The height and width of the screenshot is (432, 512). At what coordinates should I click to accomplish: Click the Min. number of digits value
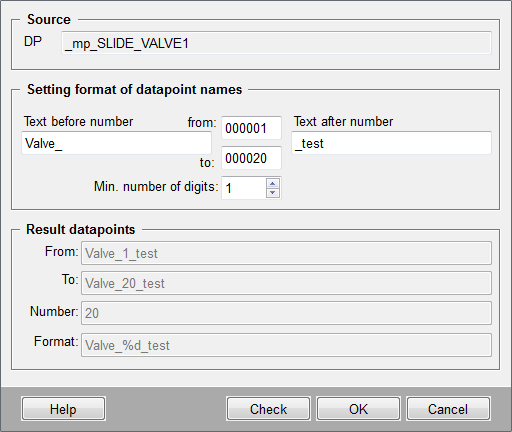(244, 188)
